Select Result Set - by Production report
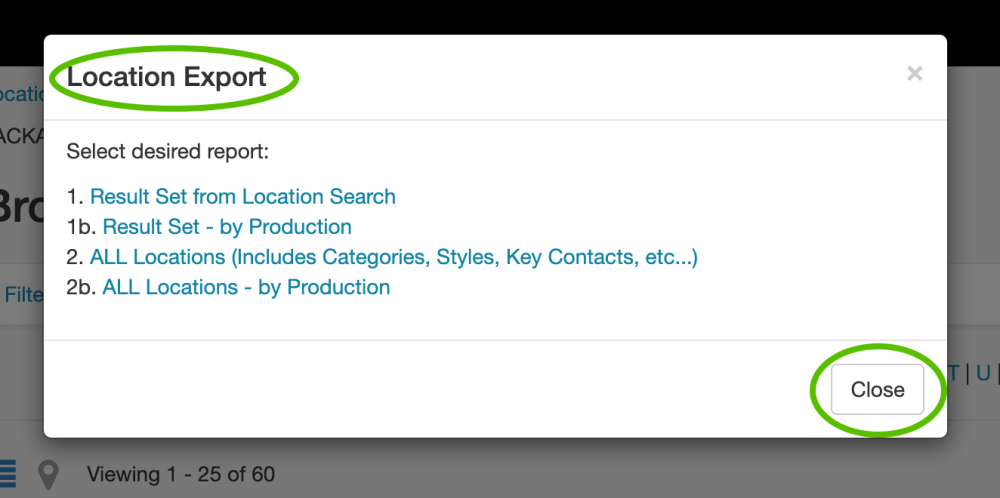 pos(227,227)
